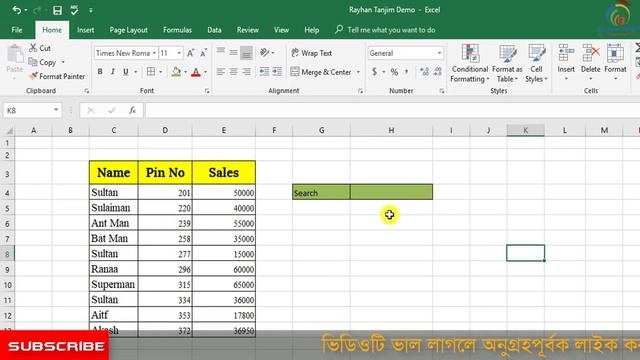640x360 pixels.
Task: Click the Paste icon
Action: tap(15, 54)
